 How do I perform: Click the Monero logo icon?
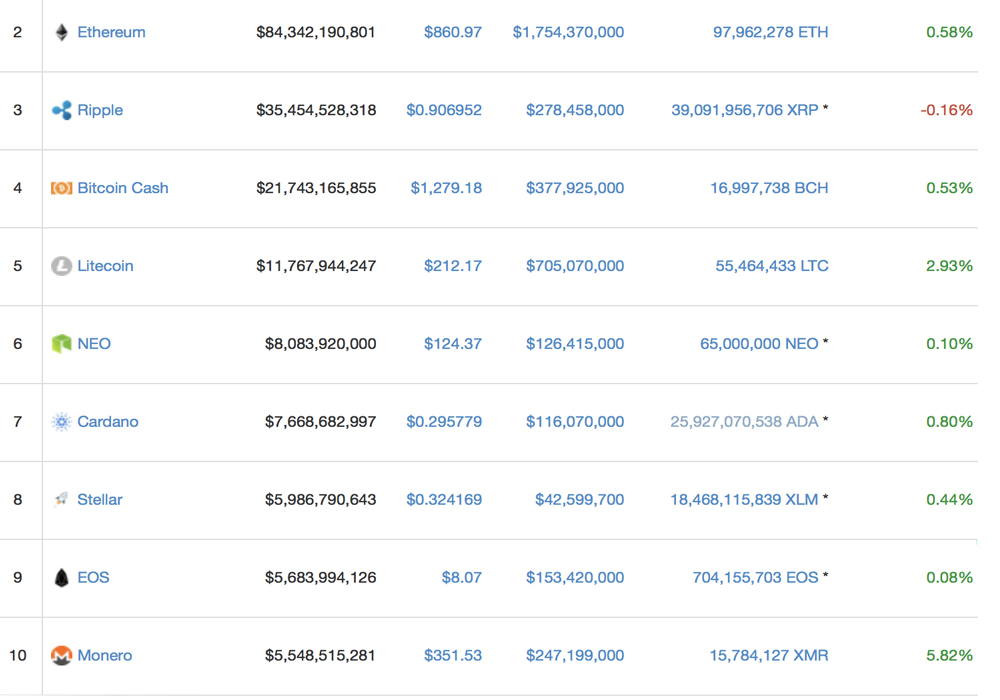point(61,655)
